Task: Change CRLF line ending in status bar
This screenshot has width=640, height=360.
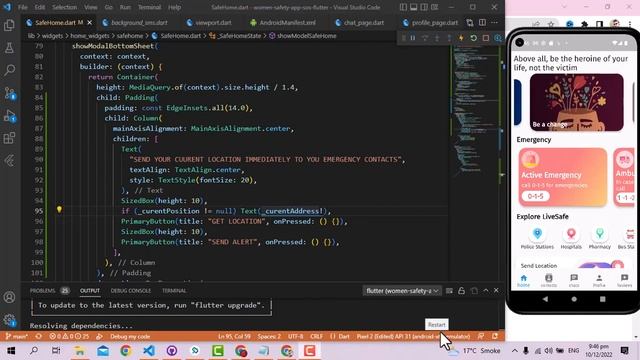Action: (x=316, y=337)
